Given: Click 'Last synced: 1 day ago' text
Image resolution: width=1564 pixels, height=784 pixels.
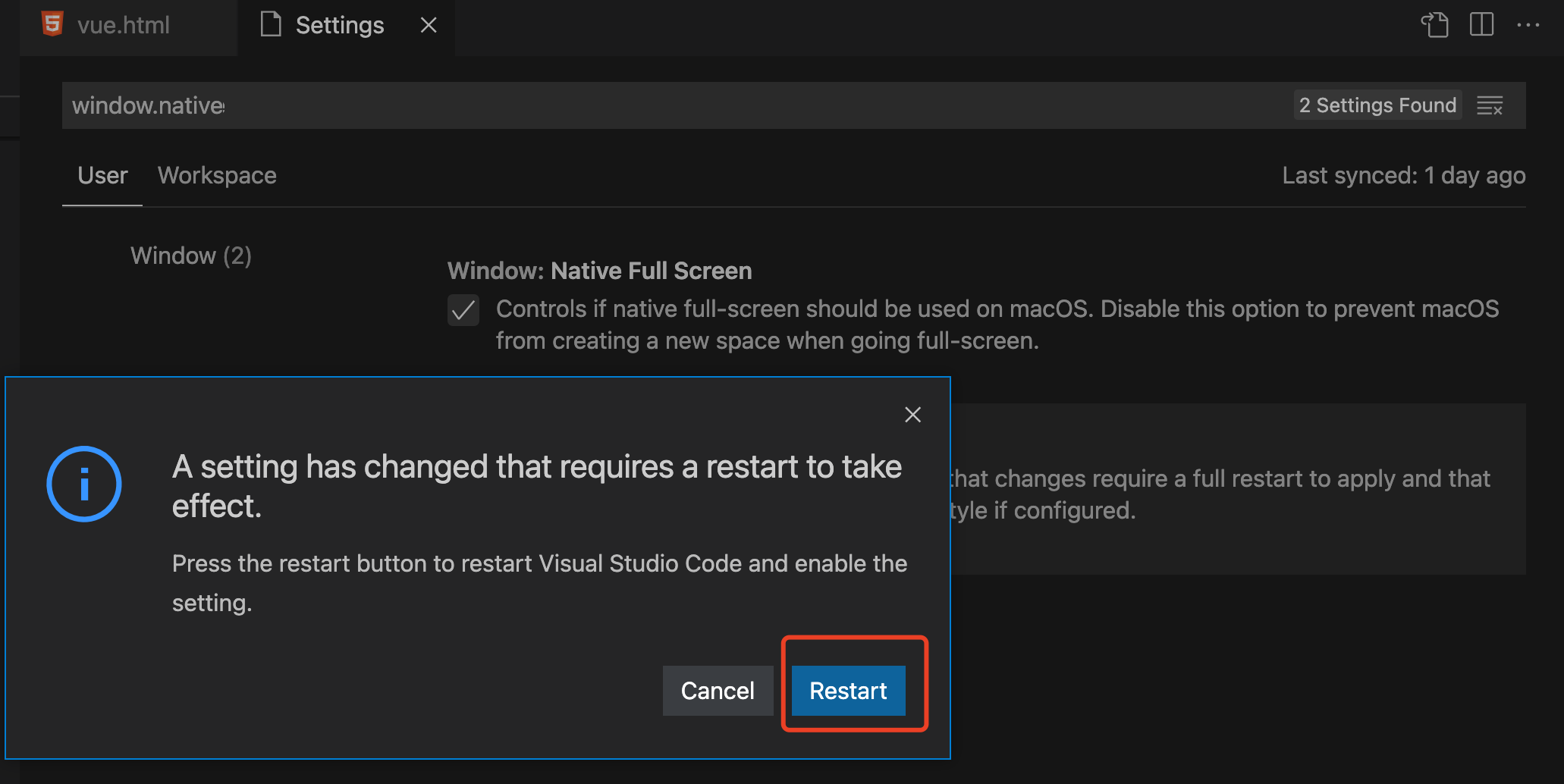Looking at the screenshot, I should coord(1404,176).
